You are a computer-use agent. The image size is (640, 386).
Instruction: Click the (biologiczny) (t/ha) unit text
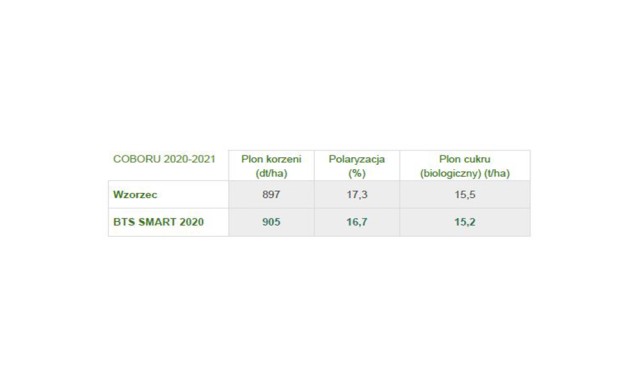[465, 173]
